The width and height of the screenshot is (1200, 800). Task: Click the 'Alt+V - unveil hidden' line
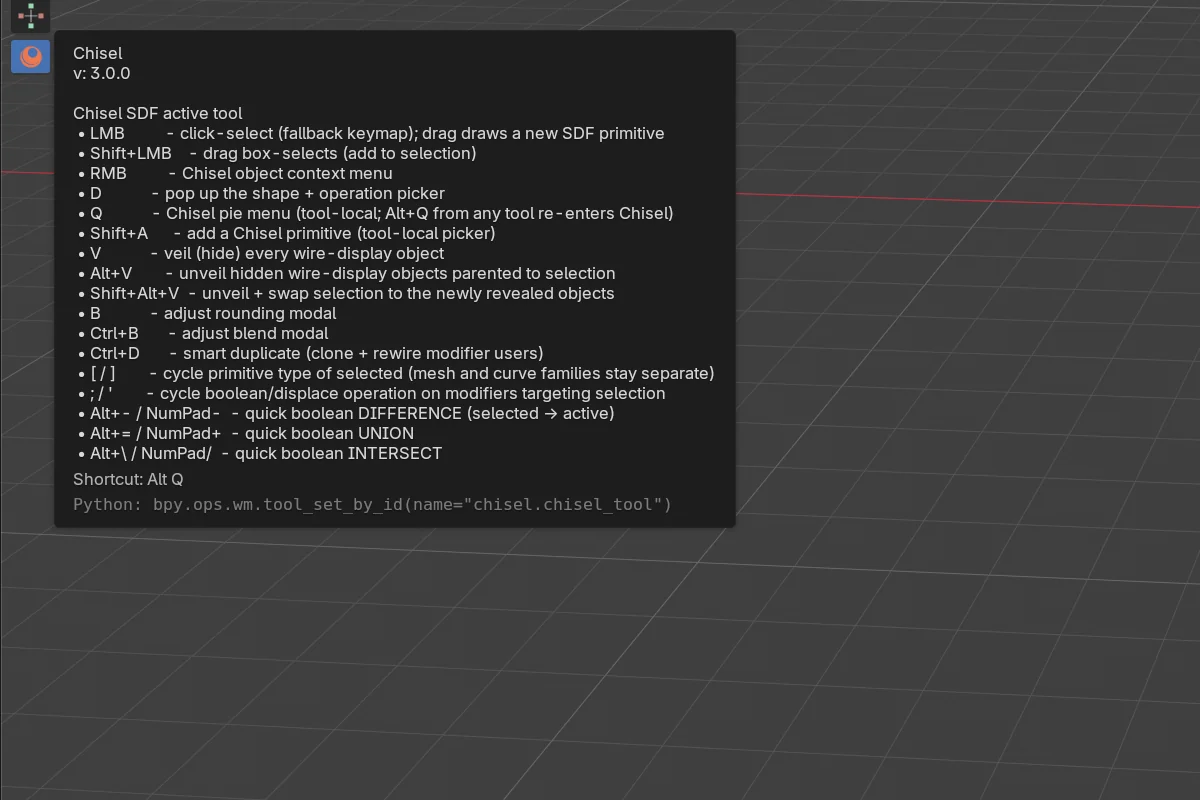tap(347, 273)
